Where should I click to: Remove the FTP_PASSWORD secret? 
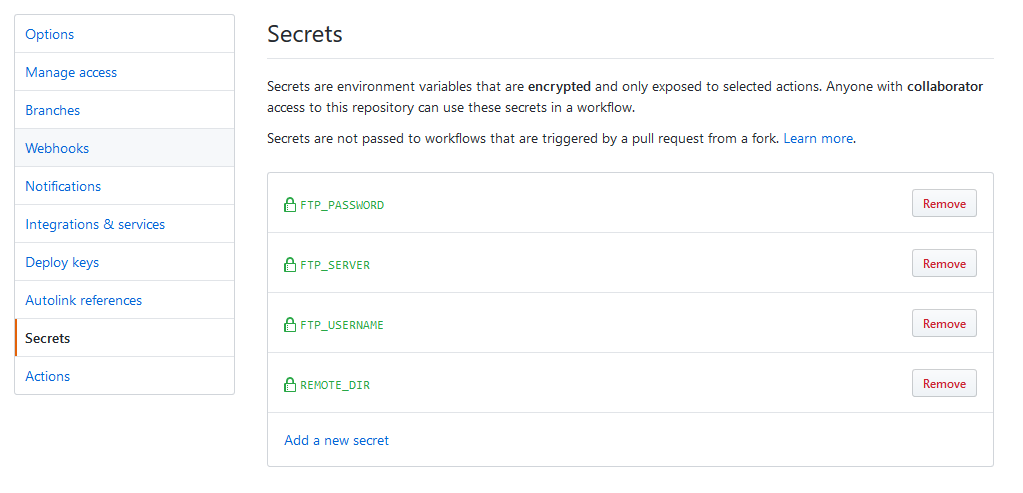click(x=944, y=203)
